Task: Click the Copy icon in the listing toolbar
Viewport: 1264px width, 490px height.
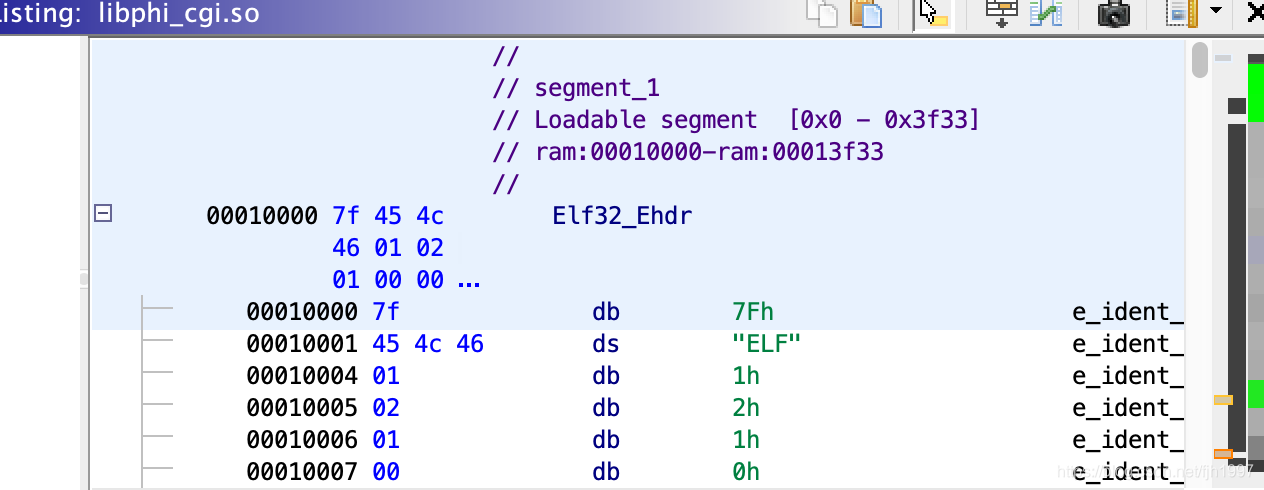Action: 822,13
